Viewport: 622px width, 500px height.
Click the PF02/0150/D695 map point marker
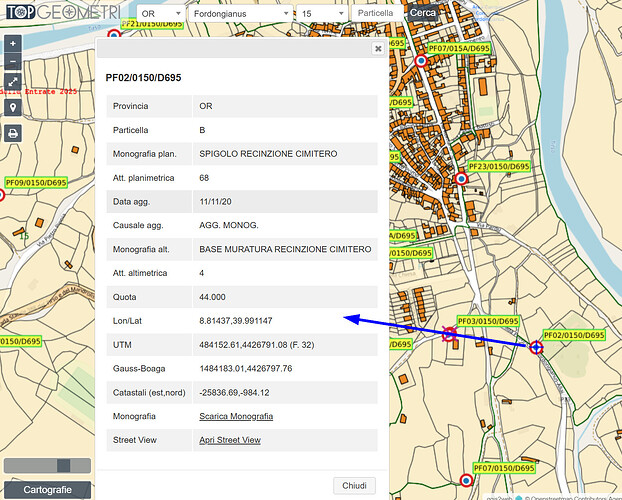click(536, 348)
